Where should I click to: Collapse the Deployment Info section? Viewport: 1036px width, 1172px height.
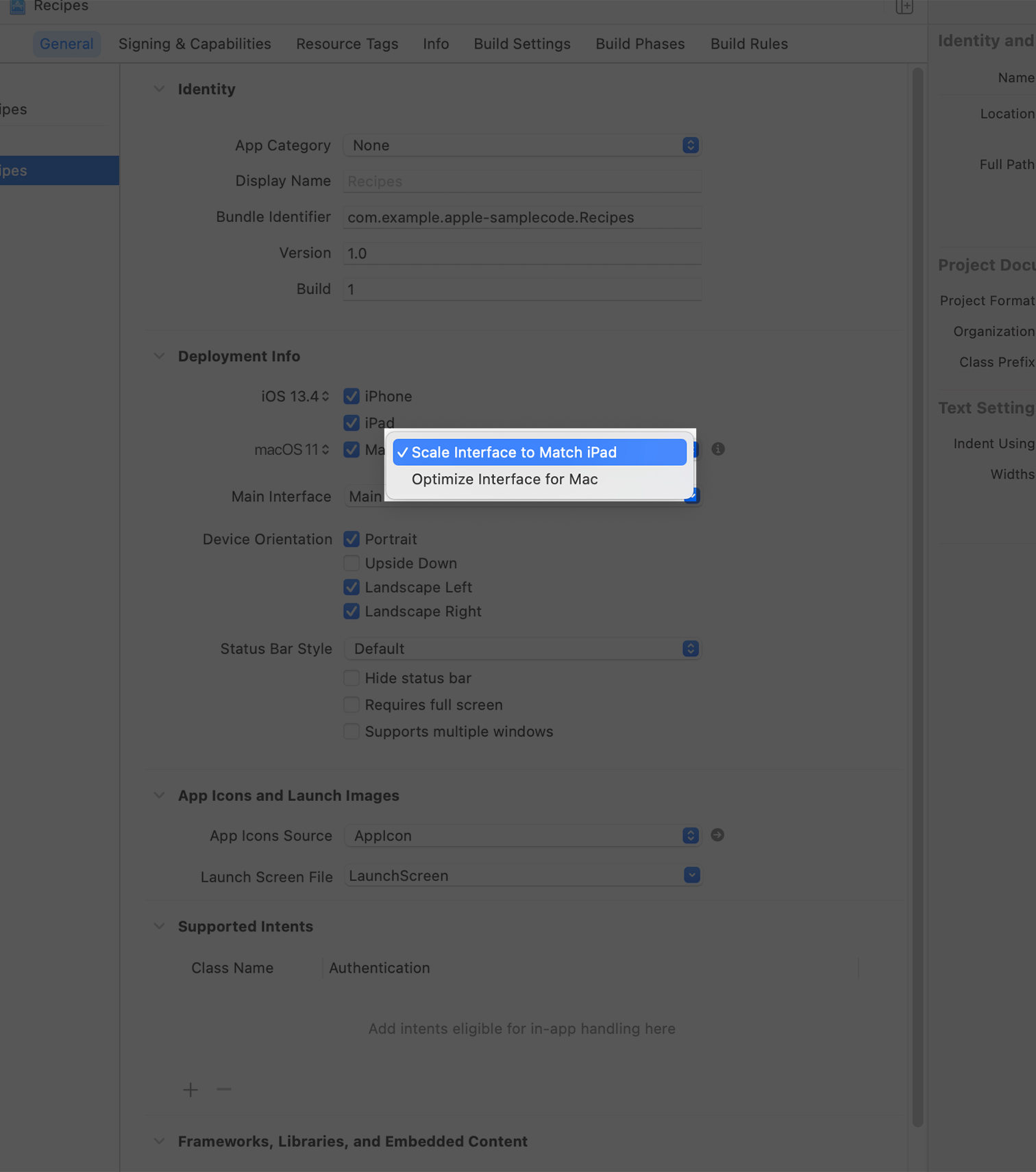tap(159, 356)
